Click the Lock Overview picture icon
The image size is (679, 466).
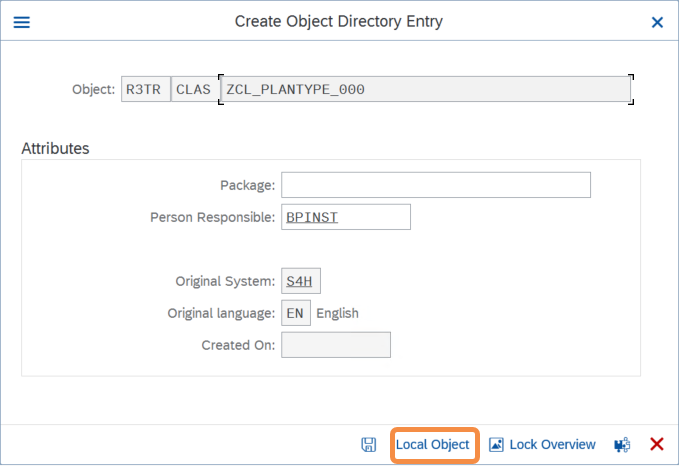point(496,444)
